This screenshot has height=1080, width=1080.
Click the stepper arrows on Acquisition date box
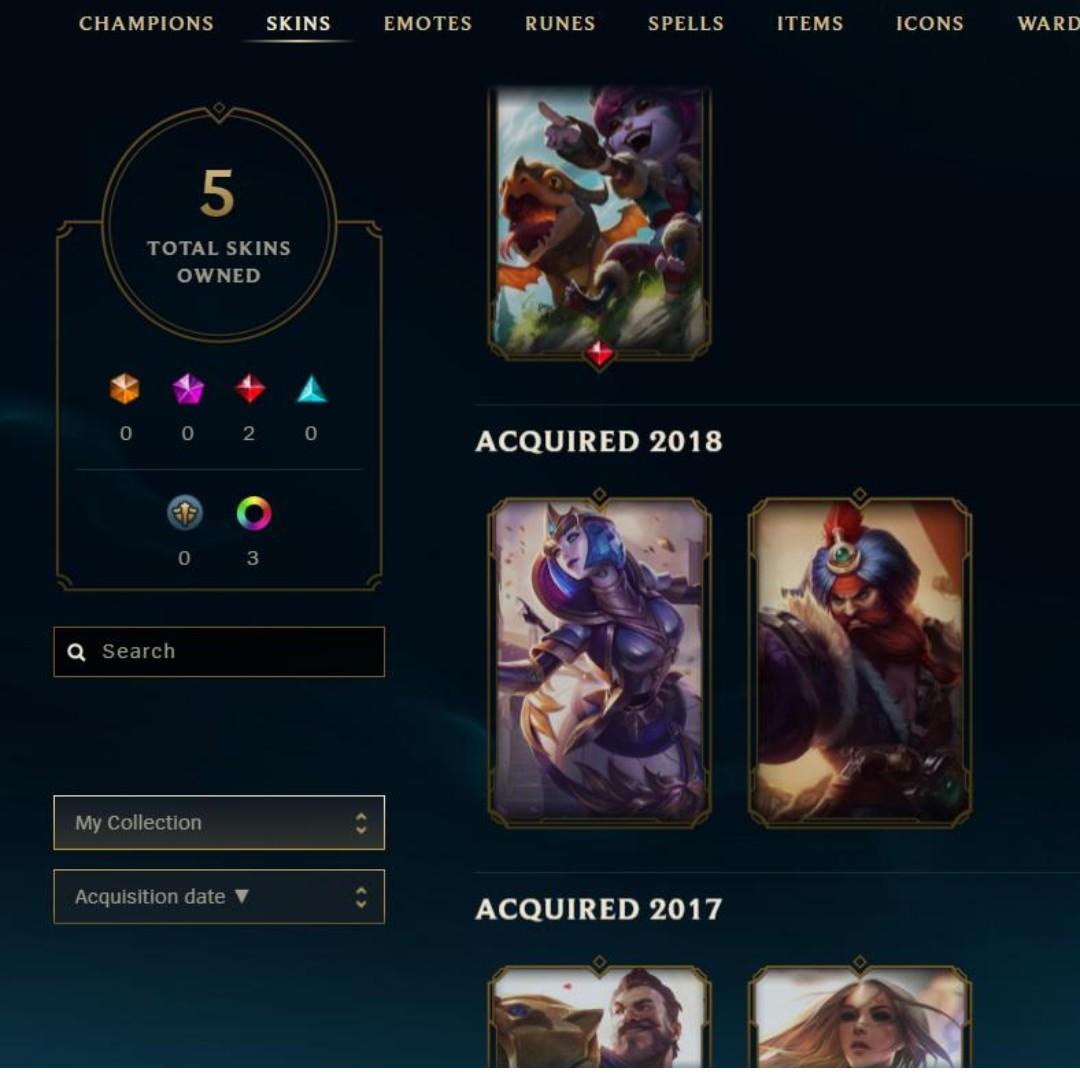click(x=361, y=897)
